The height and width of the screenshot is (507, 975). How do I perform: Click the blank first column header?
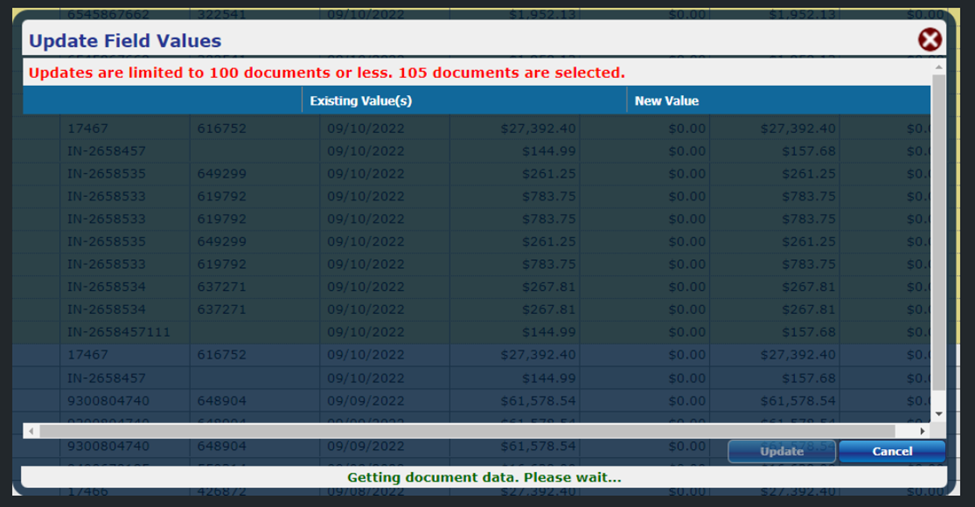coord(162,101)
